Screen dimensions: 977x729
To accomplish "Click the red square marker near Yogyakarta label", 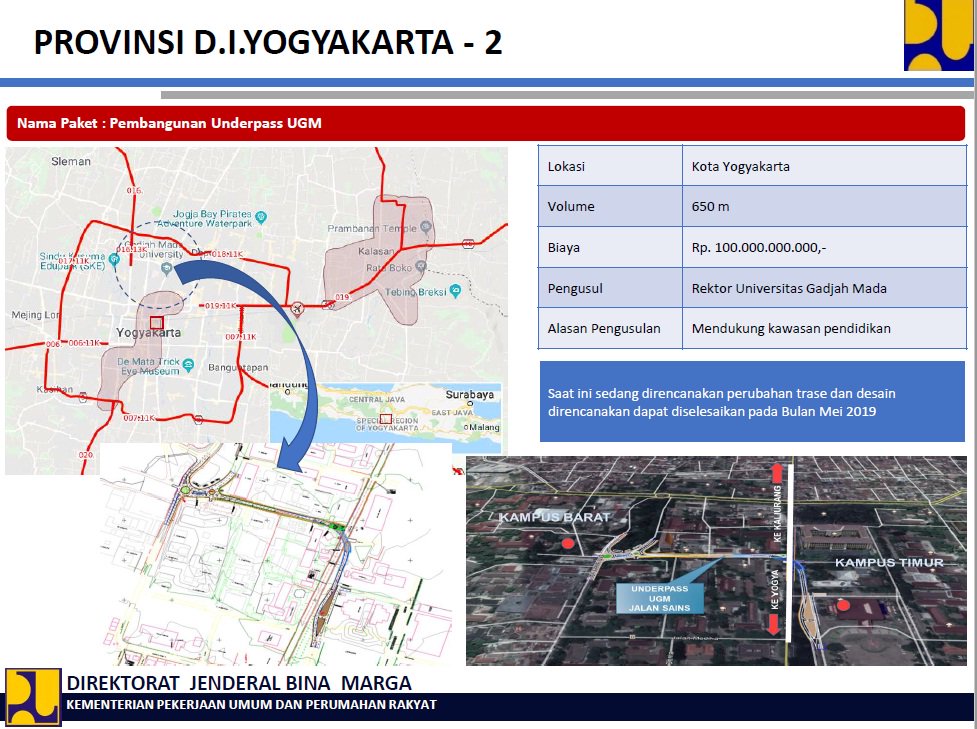I will 156,322.
